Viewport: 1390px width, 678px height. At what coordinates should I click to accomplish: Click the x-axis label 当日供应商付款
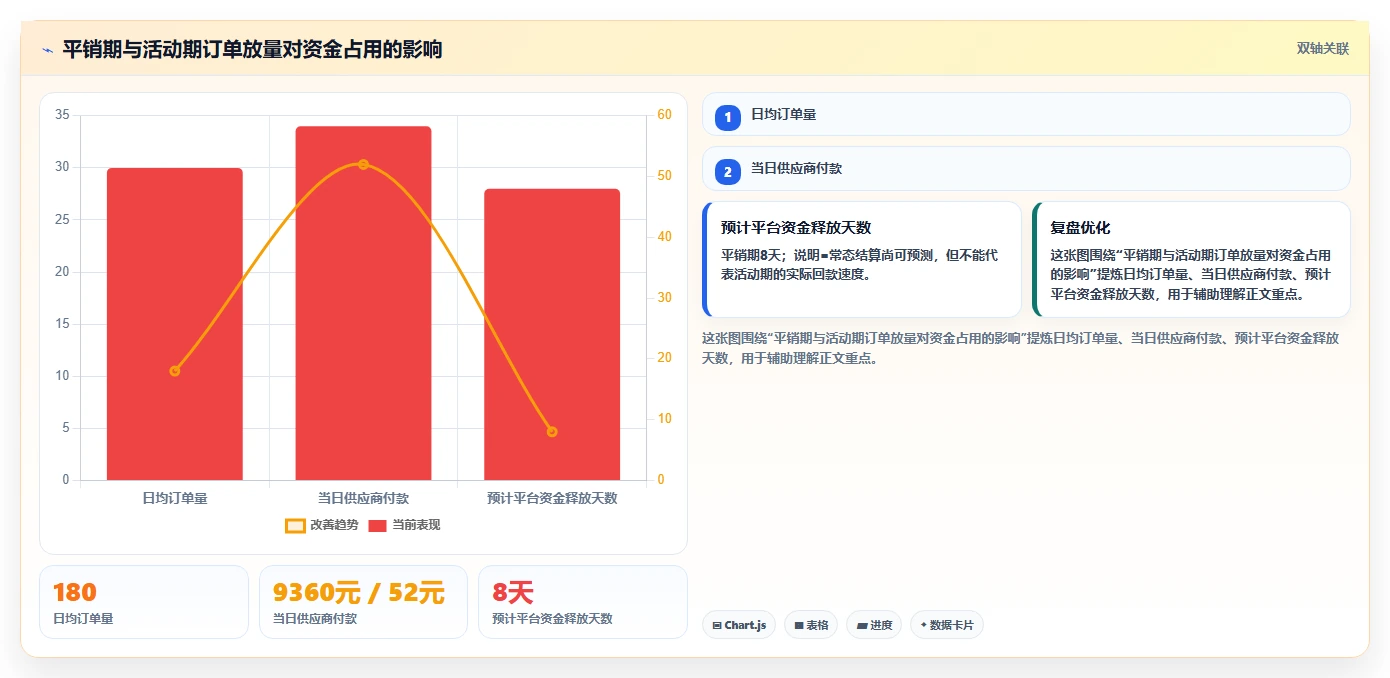click(x=363, y=498)
